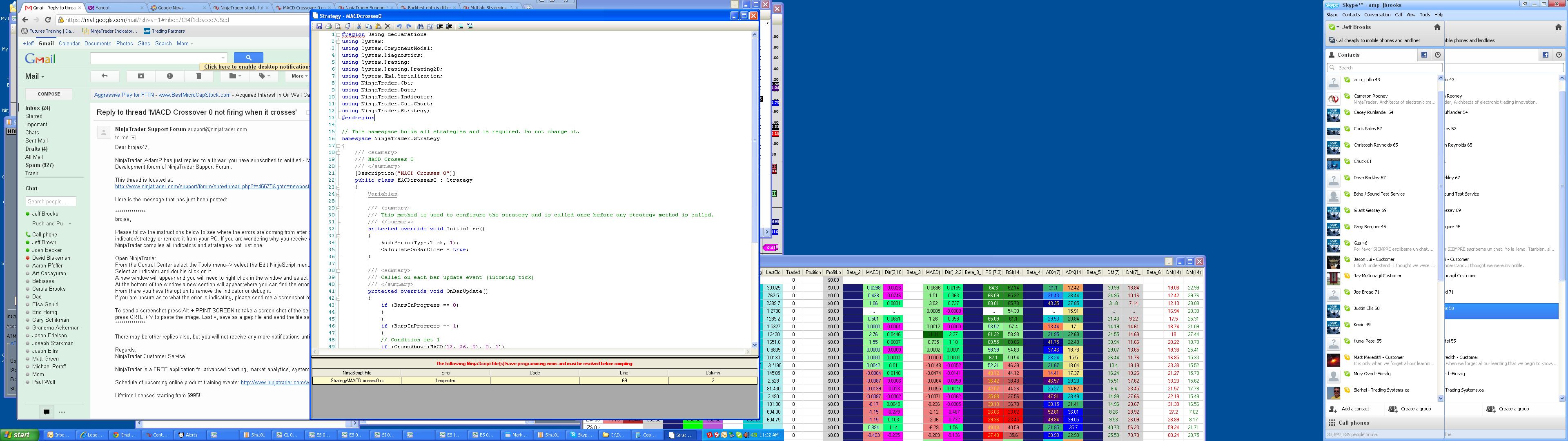Switch to the Yahoo! browser tab
This screenshot has width=1568, height=441.
[103, 8]
